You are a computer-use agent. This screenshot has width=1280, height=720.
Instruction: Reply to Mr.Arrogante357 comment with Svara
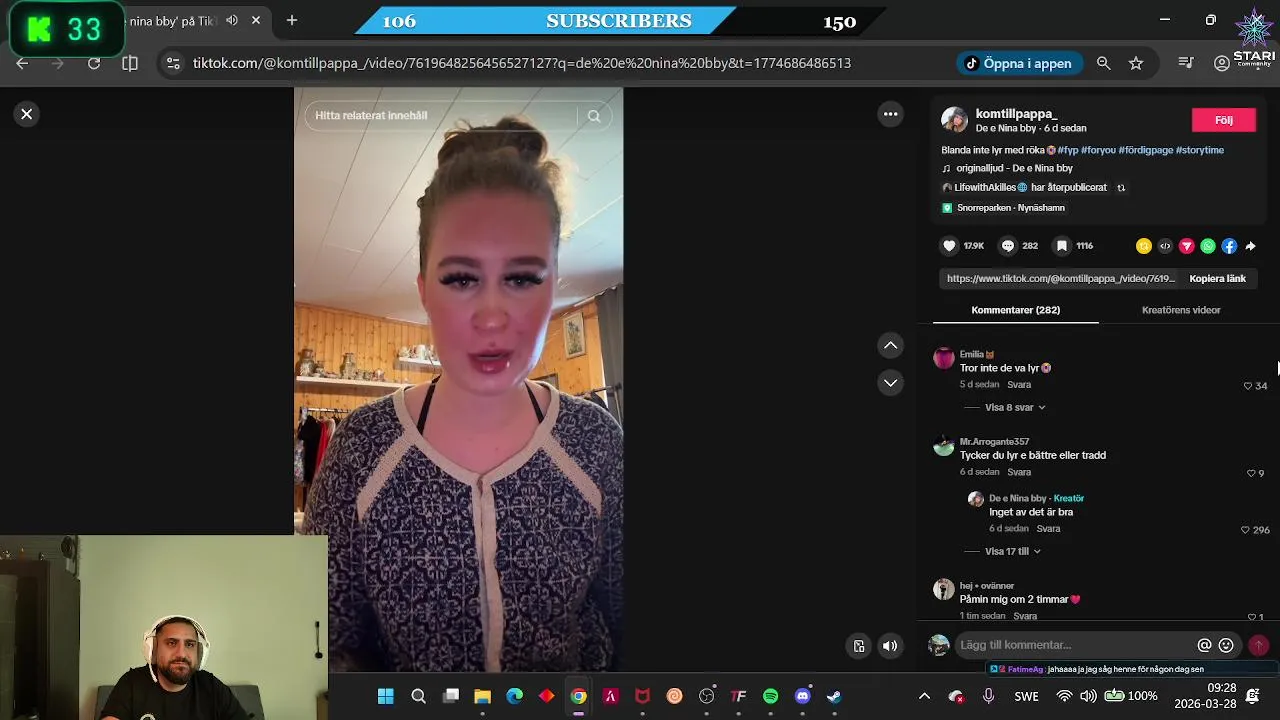[1019, 472]
